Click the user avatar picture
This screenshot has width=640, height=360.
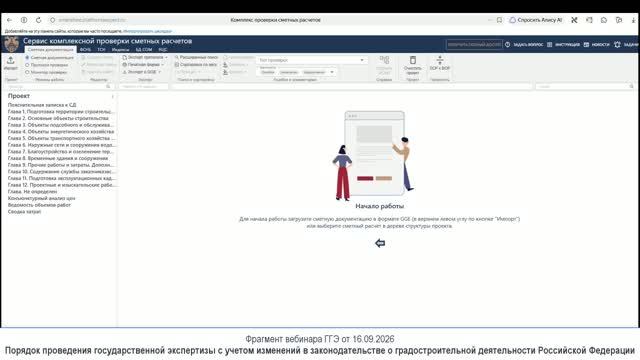pyautogui.click(x=12, y=44)
